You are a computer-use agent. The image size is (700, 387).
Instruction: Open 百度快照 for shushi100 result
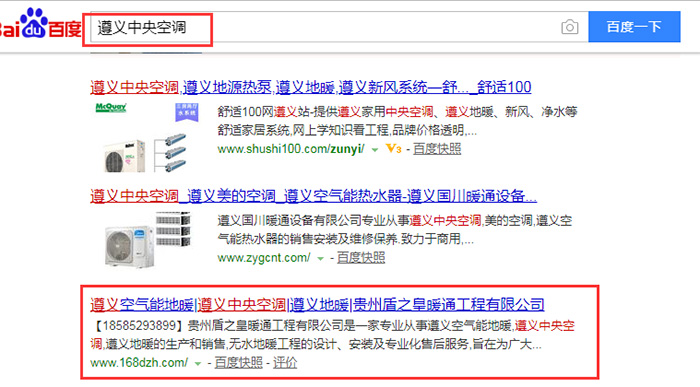pos(437,149)
